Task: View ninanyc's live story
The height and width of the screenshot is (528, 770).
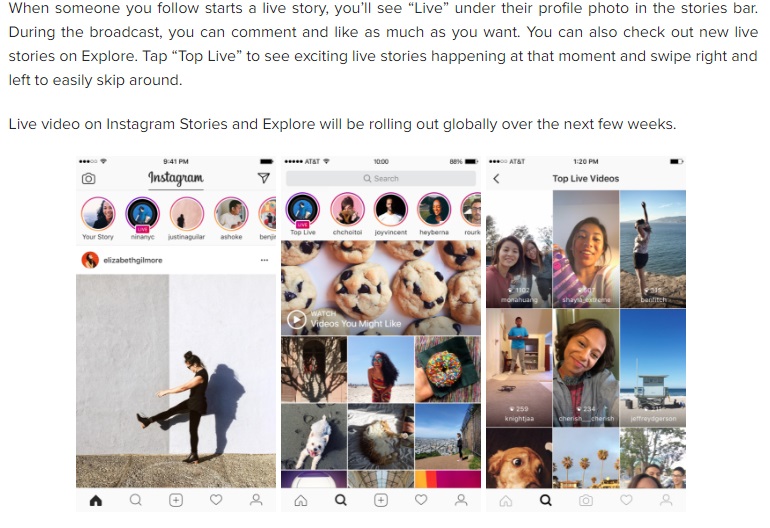Action: [x=142, y=214]
